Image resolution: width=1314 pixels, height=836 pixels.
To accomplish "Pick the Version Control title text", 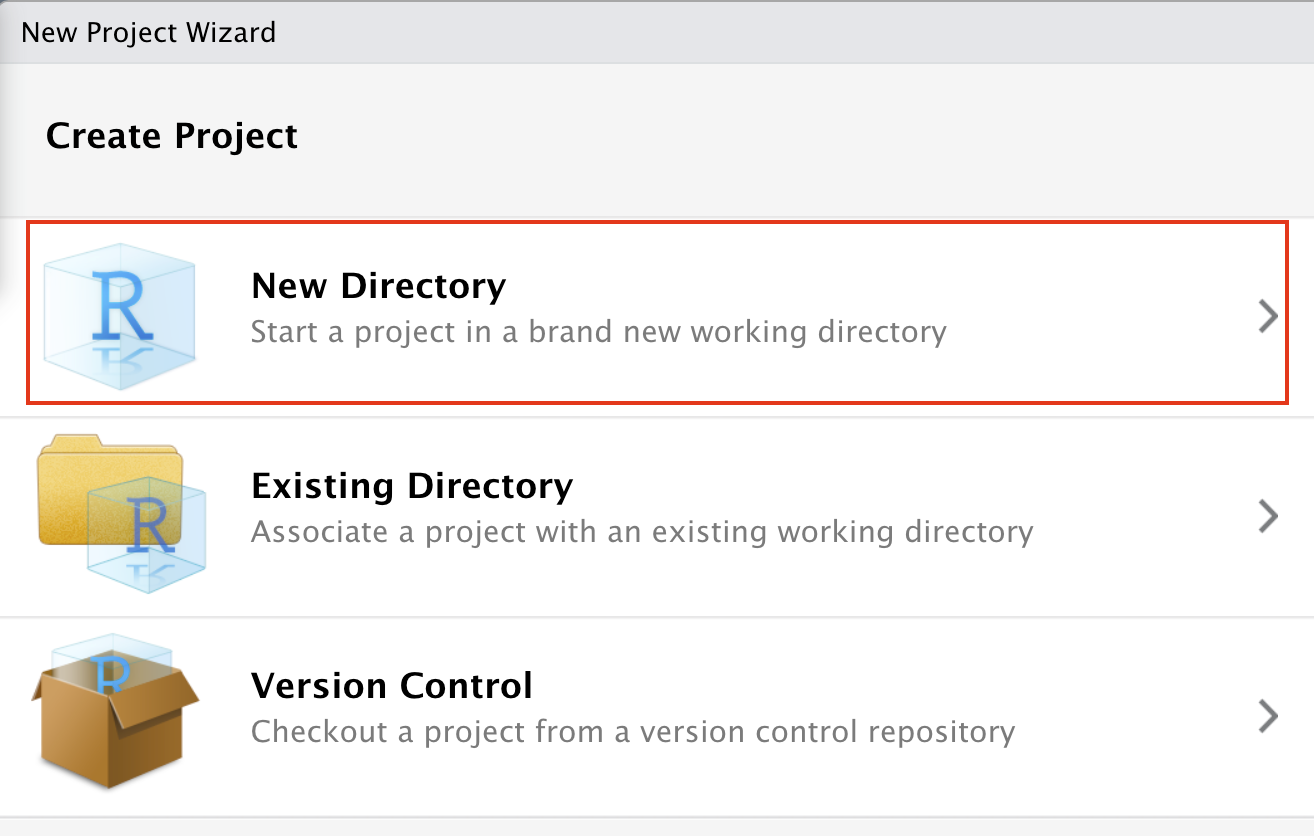I will coord(391,686).
